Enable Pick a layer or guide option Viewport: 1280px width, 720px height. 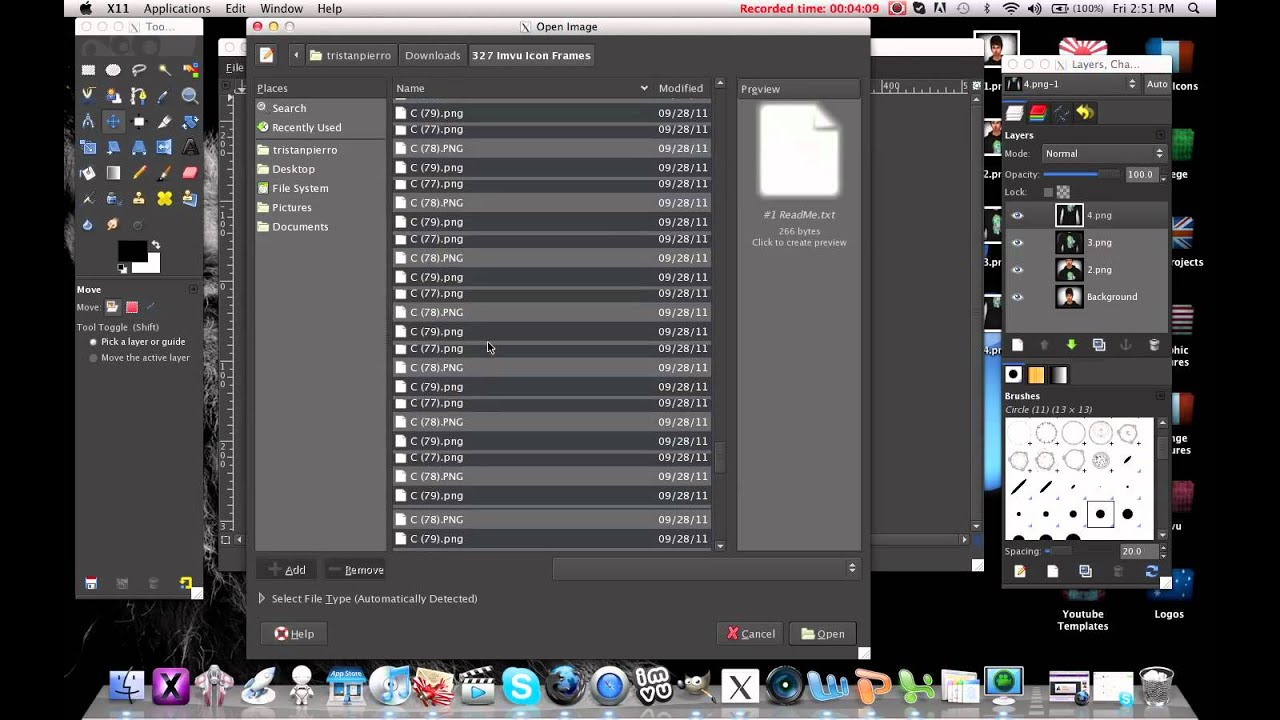(x=137, y=342)
